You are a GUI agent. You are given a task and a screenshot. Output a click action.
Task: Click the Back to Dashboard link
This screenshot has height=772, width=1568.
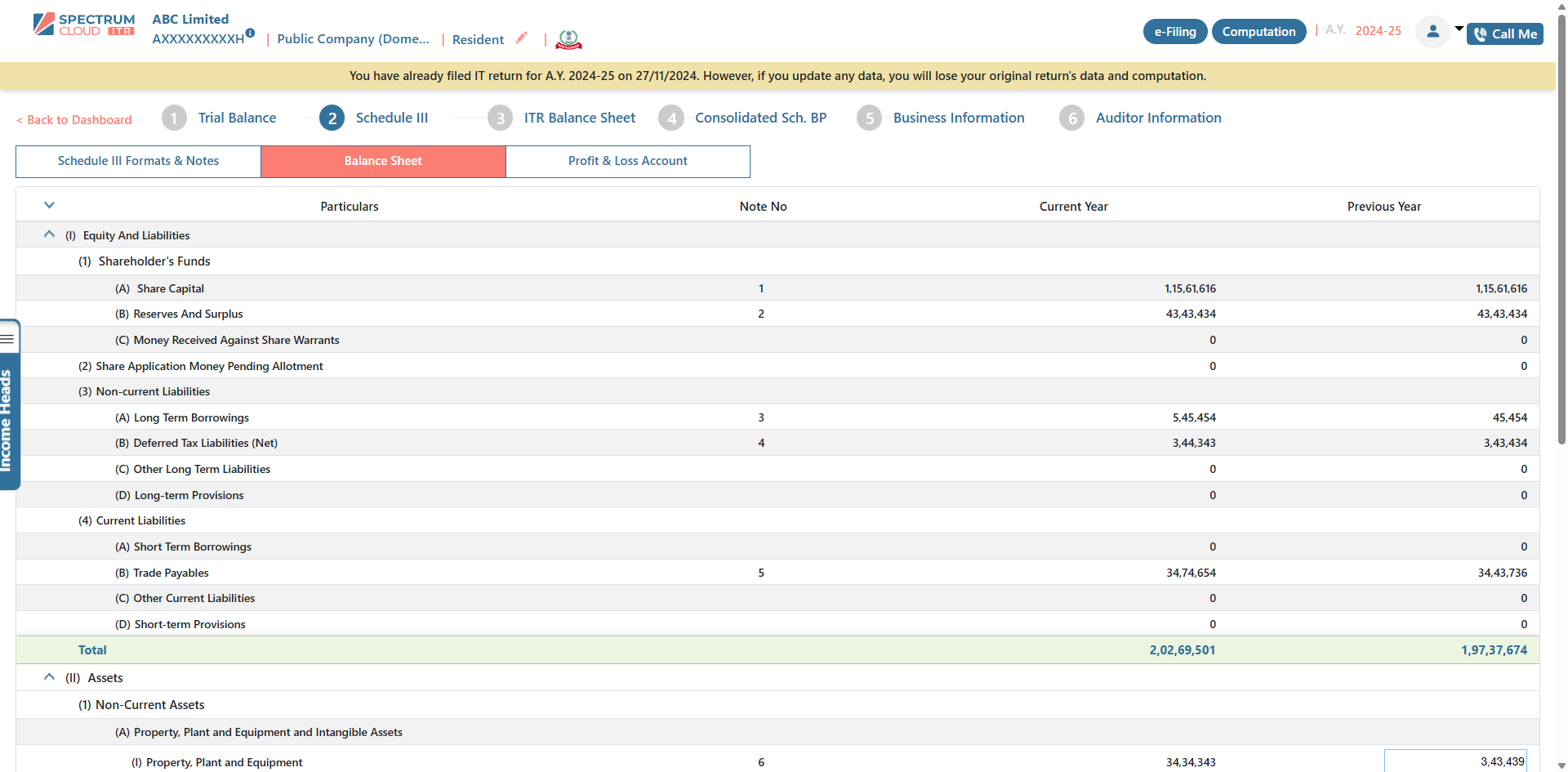(x=74, y=120)
